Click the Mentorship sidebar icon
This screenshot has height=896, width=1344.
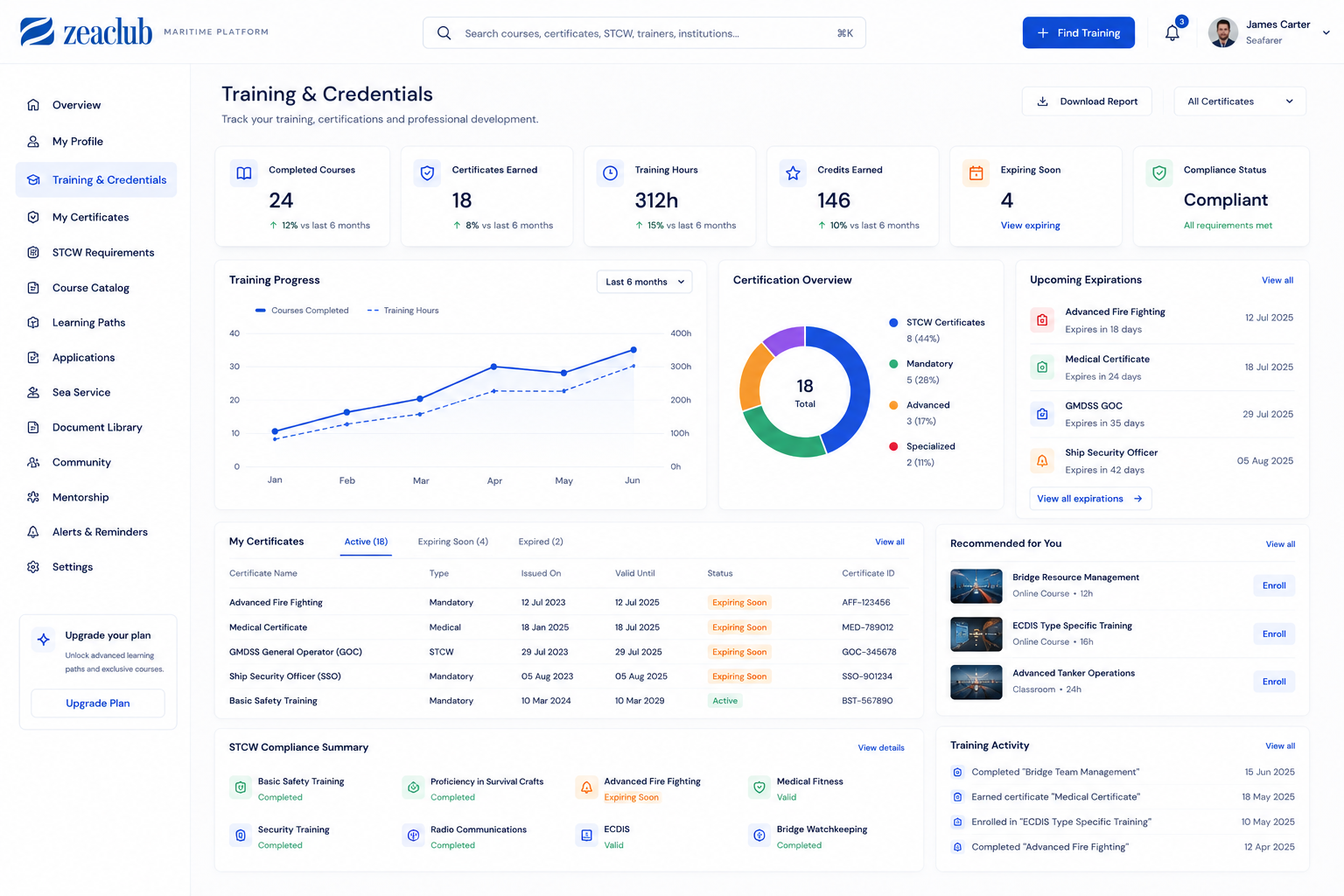pyautogui.click(x=33, y=497)
